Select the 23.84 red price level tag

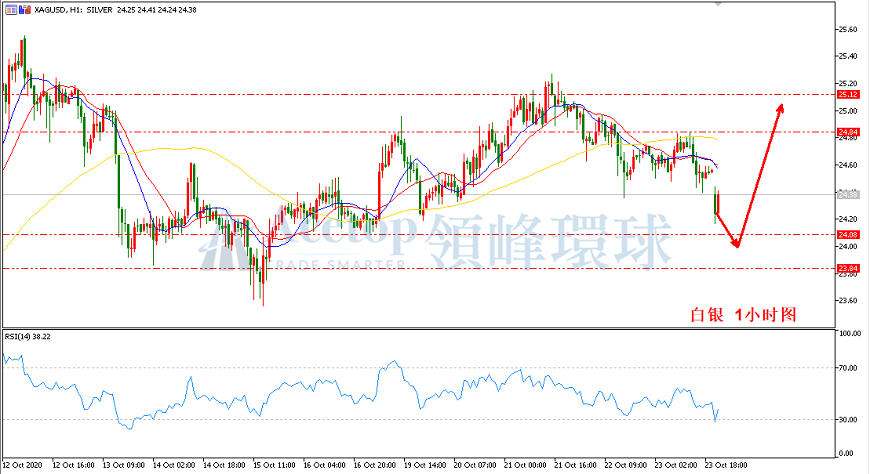(848, 269)
